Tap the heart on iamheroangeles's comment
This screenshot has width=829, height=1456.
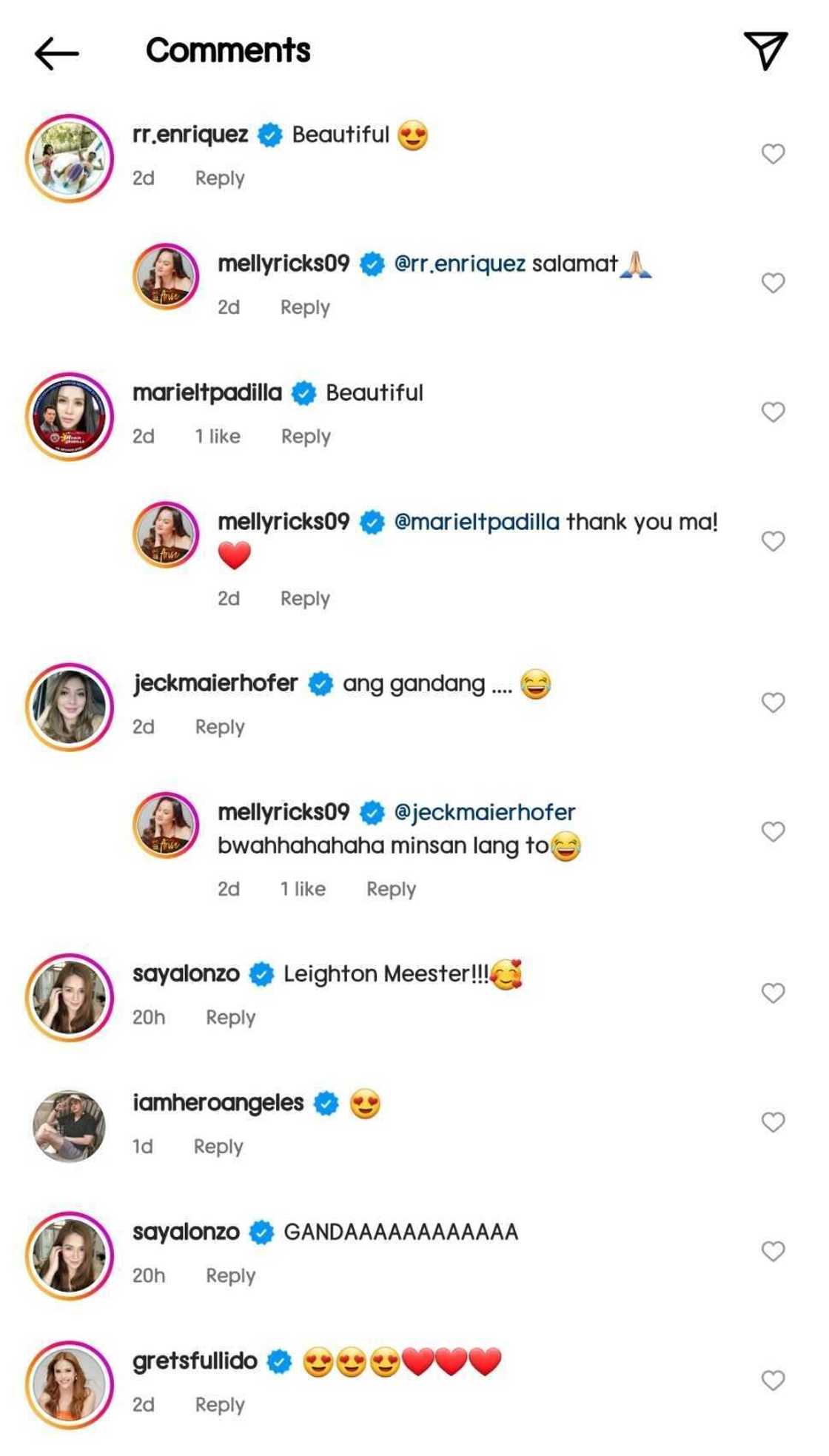pyautogui.click(x=773, y=1121)
